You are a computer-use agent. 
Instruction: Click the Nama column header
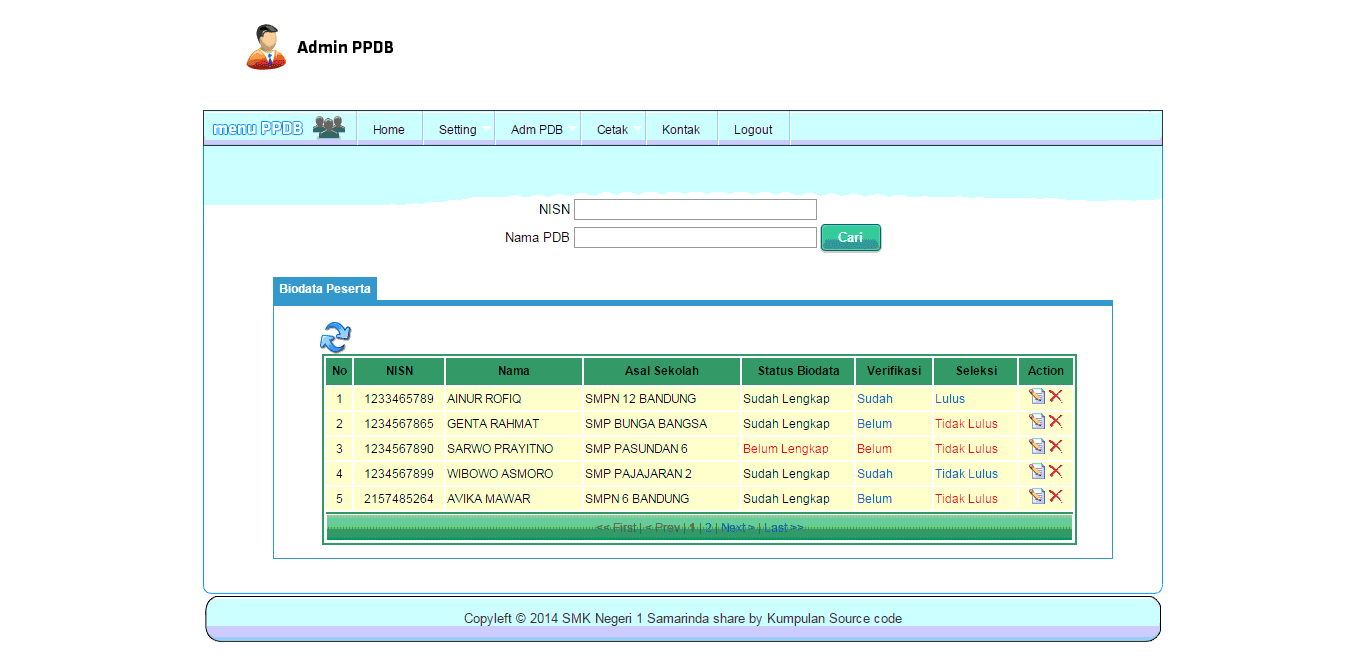pos(514,371)
